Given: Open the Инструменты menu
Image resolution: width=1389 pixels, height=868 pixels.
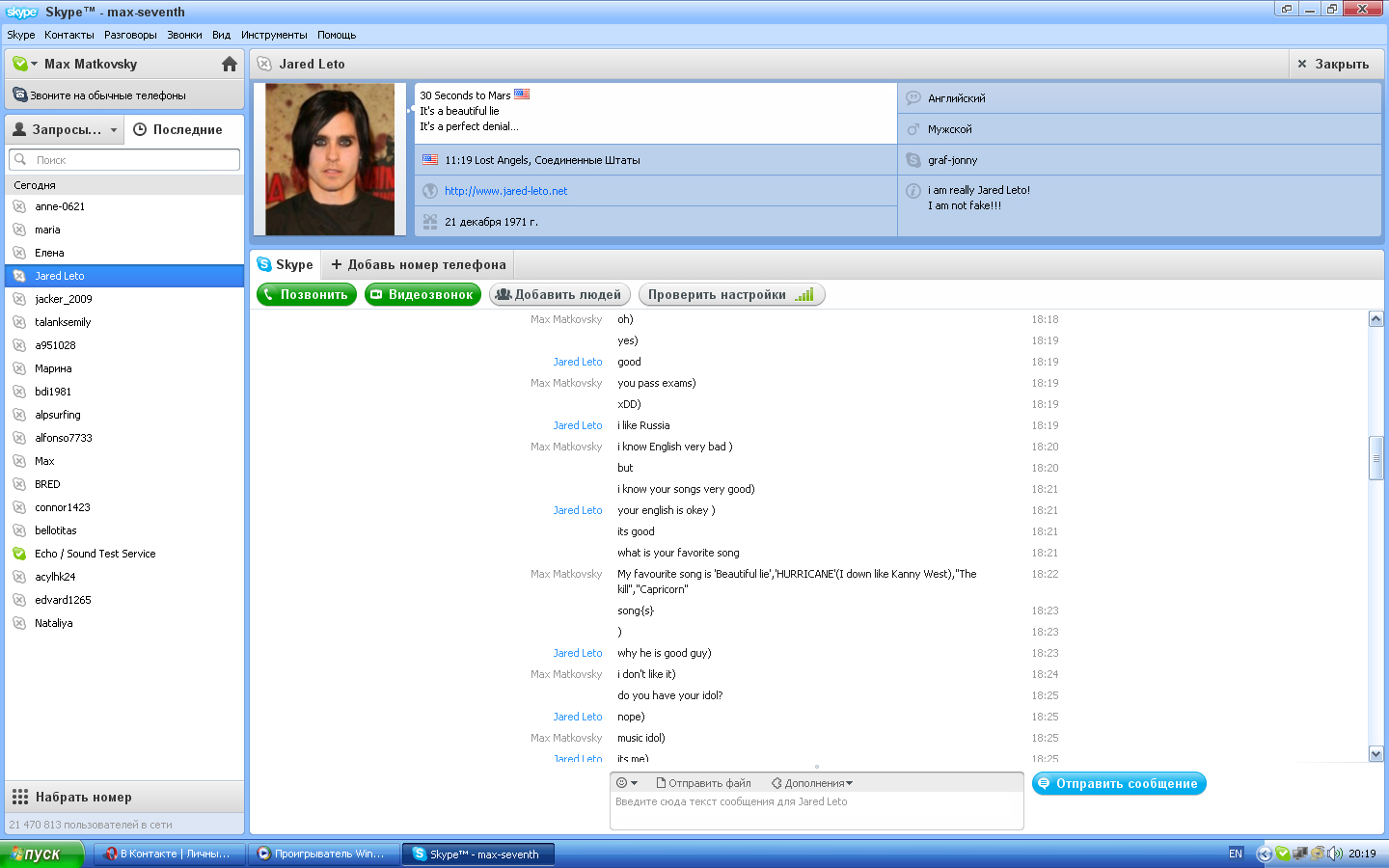Looking at the screenshot, I should click(274, 35).
